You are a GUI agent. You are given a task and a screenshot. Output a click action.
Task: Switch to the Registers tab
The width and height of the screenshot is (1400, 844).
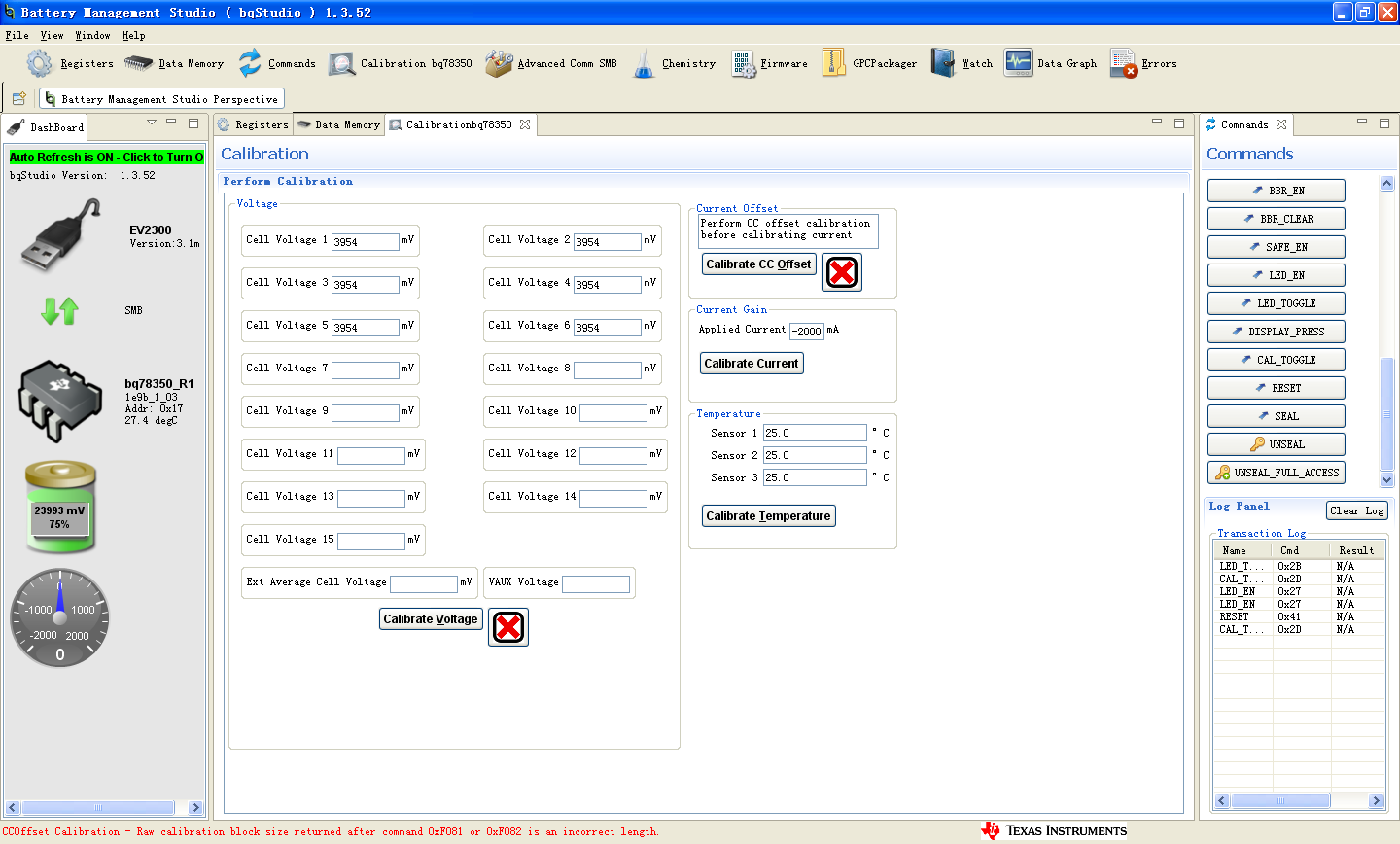pos(253,124)
